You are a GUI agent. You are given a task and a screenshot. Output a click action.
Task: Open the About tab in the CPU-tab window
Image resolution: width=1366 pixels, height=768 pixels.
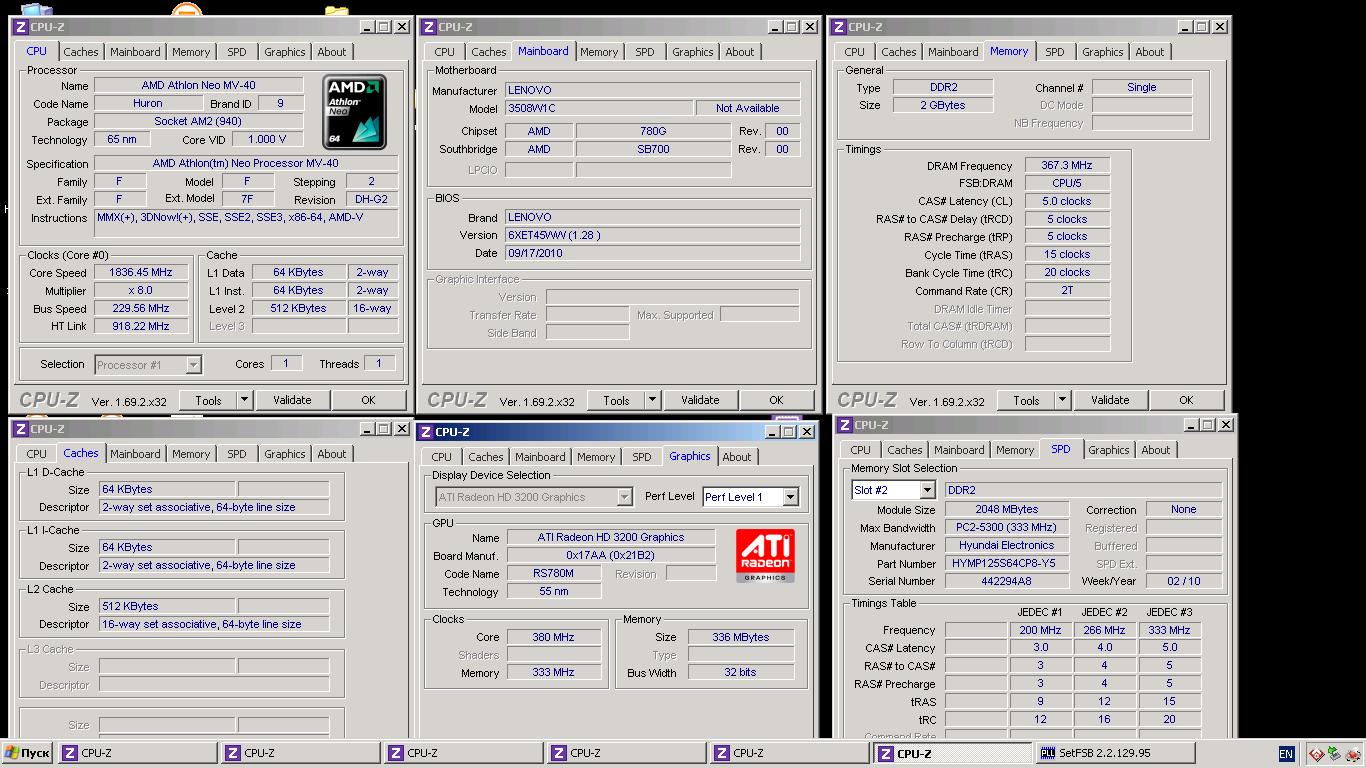[332, 52]
